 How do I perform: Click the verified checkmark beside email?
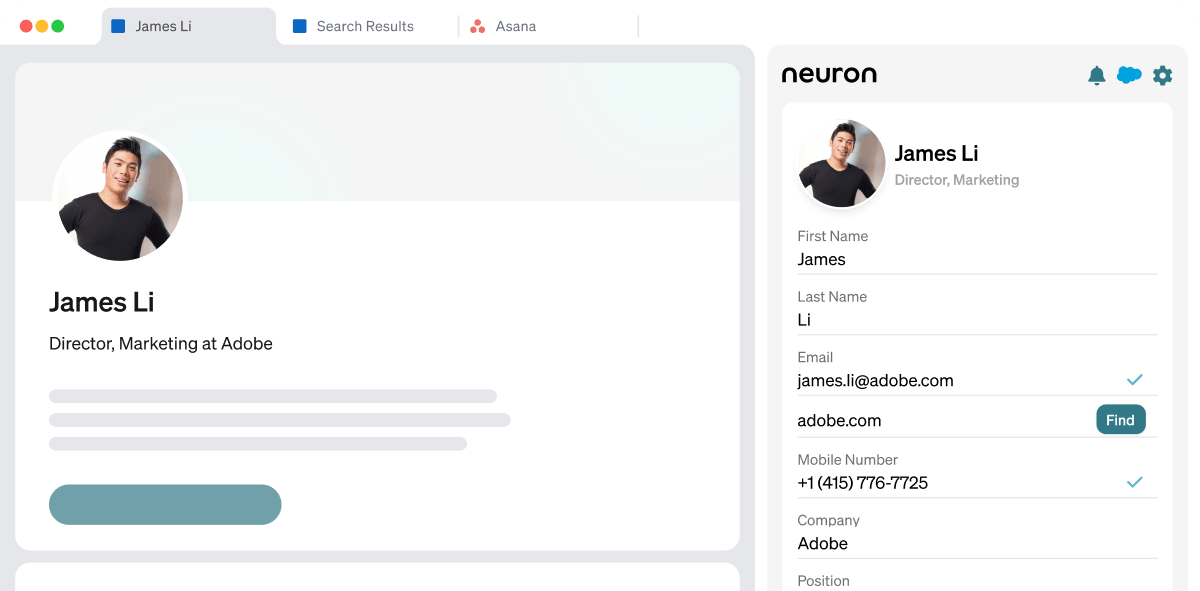point(1134,380)
